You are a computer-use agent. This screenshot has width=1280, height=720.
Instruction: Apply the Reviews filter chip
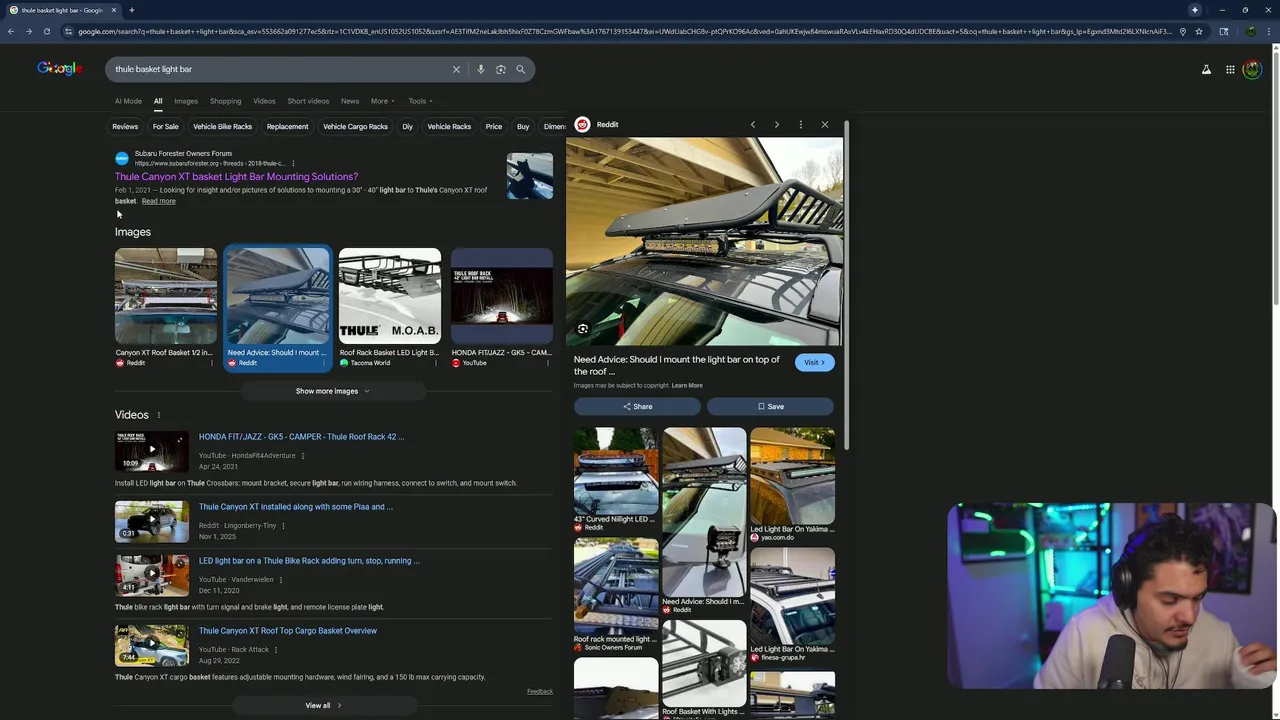coord(125,127)
